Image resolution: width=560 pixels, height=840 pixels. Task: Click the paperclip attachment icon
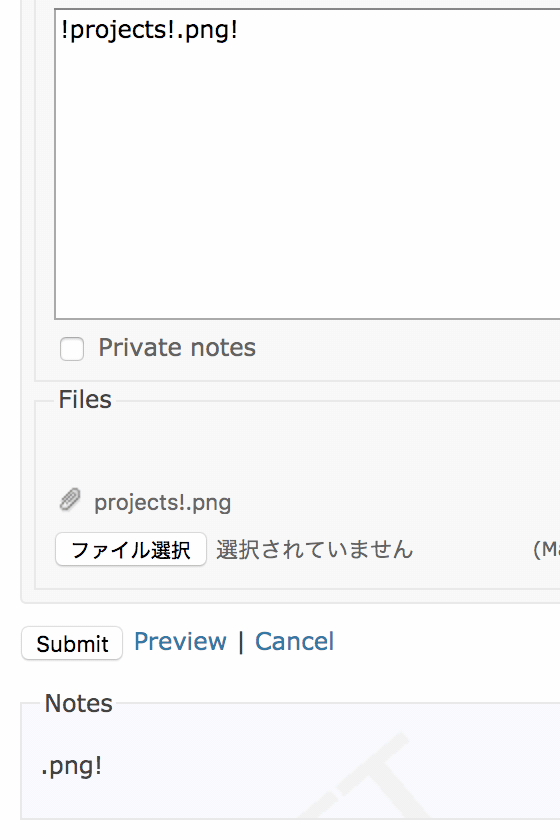point(70,500)
